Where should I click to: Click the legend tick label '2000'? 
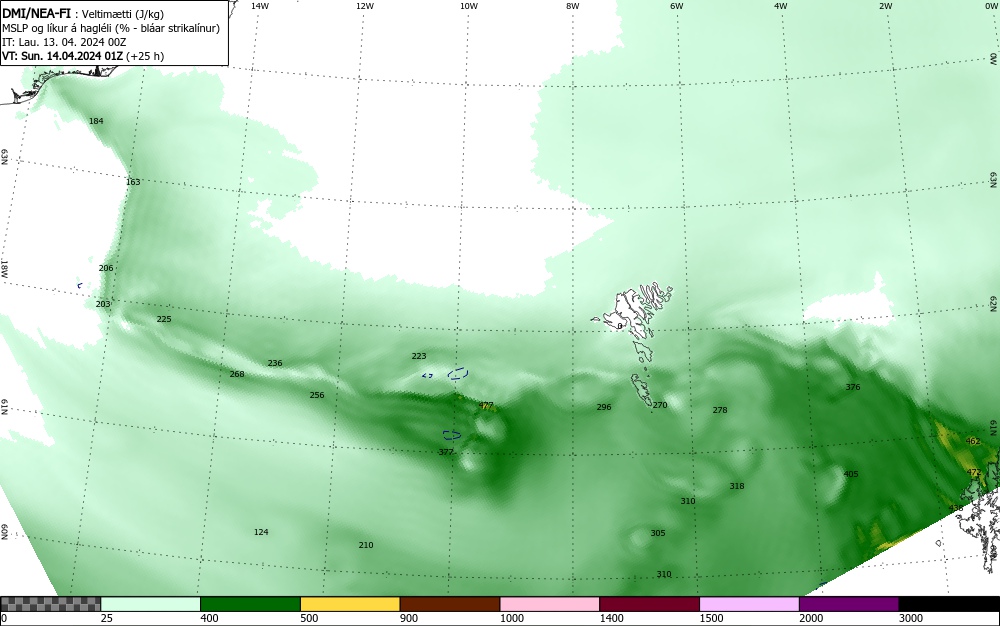point(811,618)
